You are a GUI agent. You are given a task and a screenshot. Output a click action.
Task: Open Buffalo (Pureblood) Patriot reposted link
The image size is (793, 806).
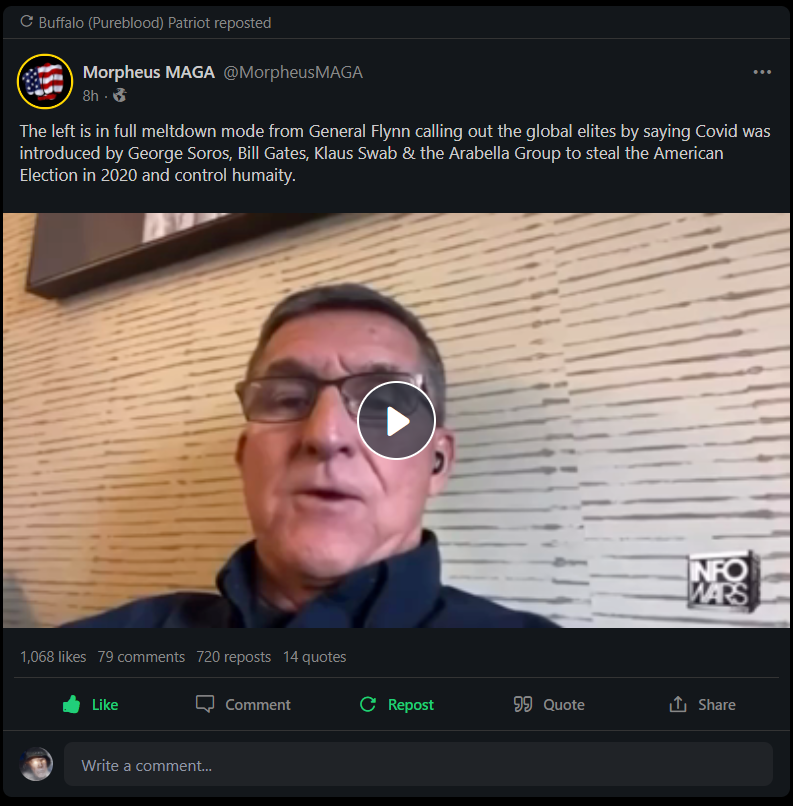pos(155,23)
